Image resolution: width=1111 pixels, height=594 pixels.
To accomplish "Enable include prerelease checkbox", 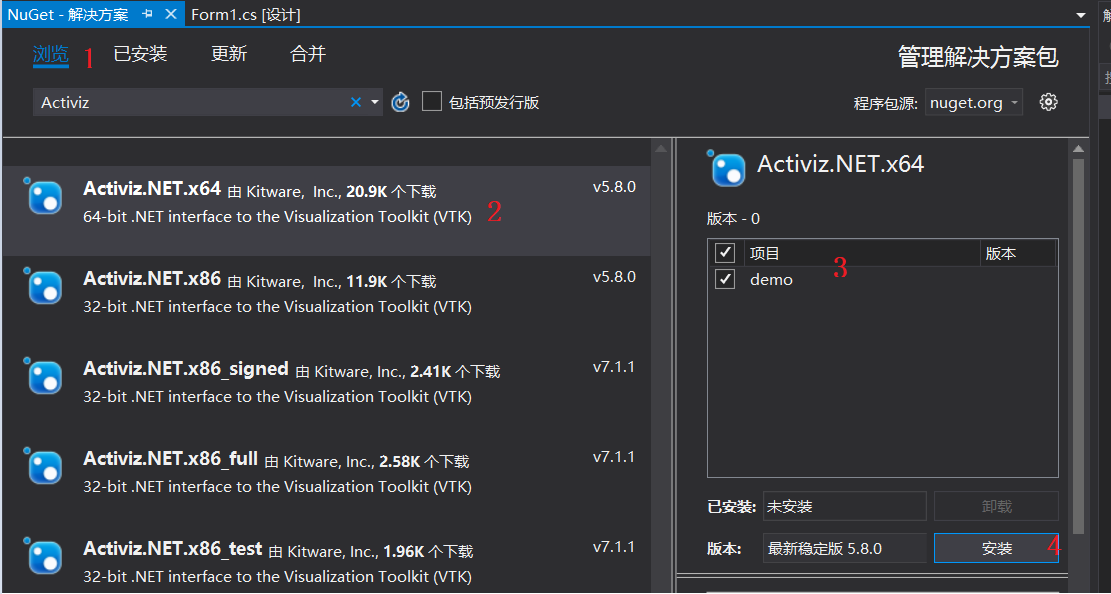I will tap(432, 101).
